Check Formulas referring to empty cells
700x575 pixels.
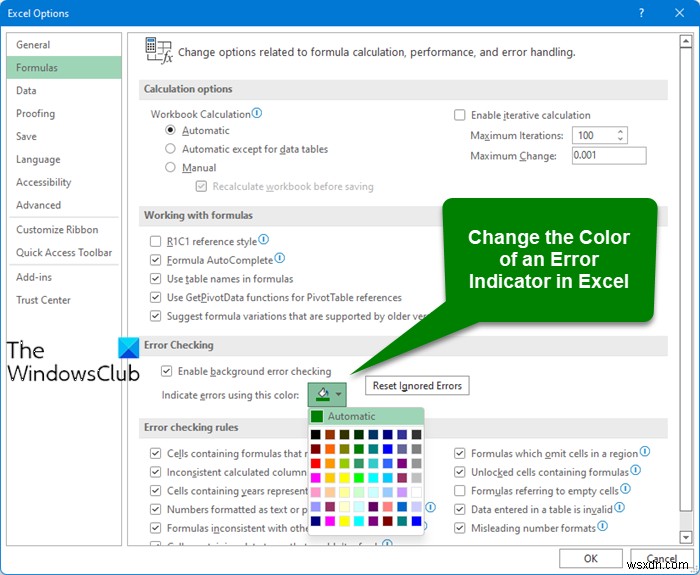459,491
